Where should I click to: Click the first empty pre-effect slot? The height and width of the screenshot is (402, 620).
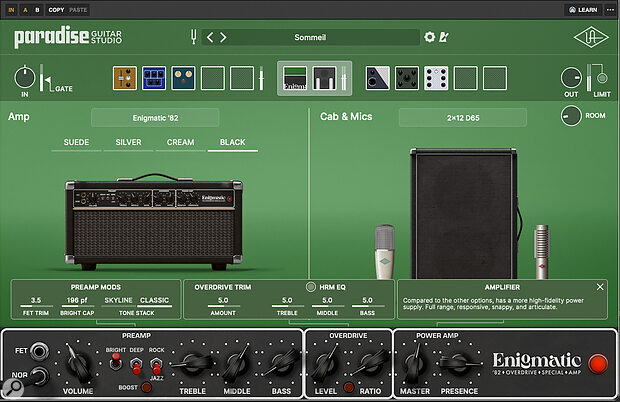pos(213,78)
